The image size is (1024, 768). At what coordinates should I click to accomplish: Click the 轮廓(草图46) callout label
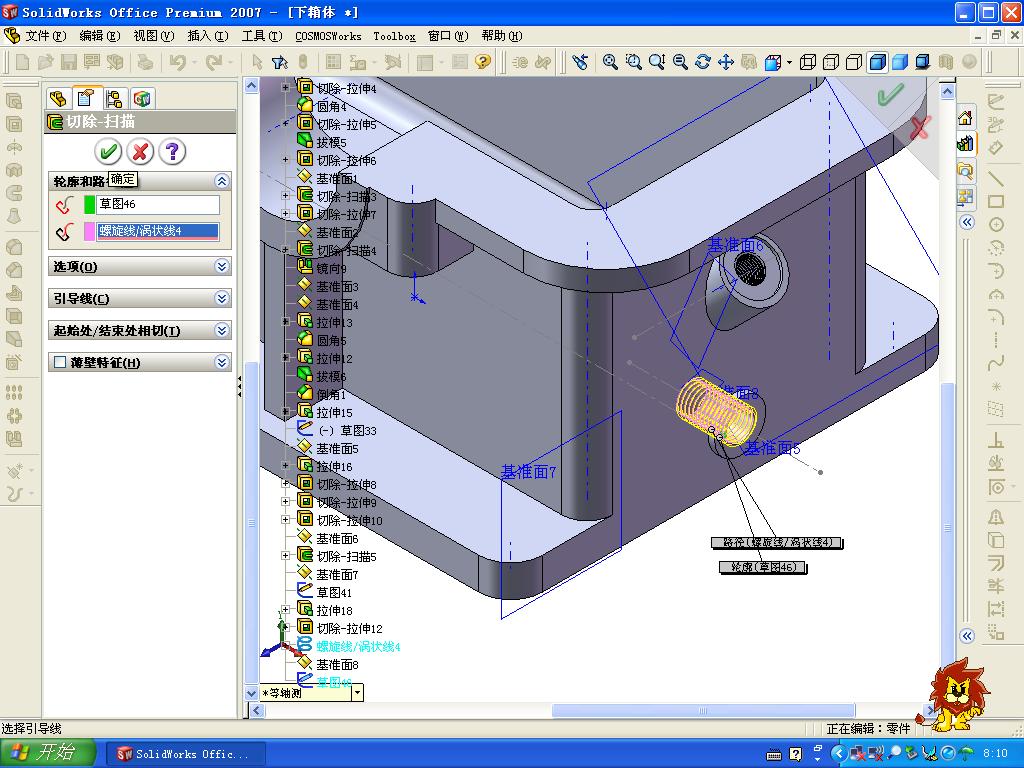coord(763,568)
